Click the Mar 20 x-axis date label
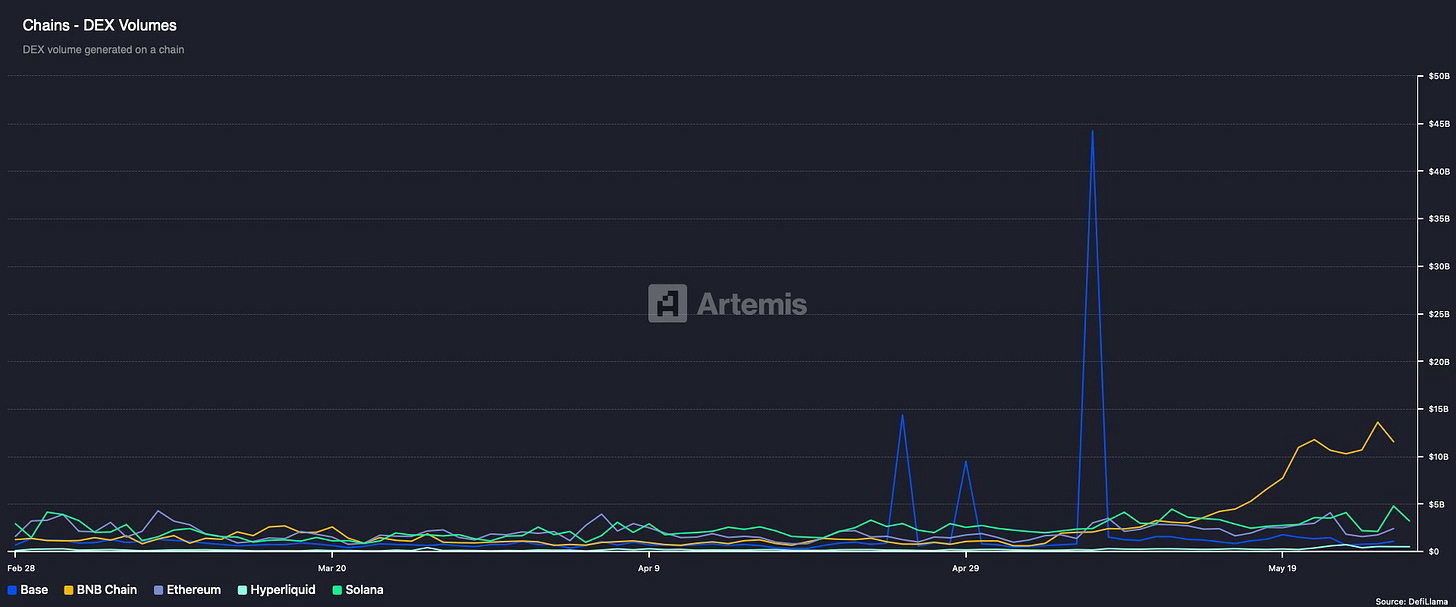Screen dimensions: 1456x607 click(332, 567)
